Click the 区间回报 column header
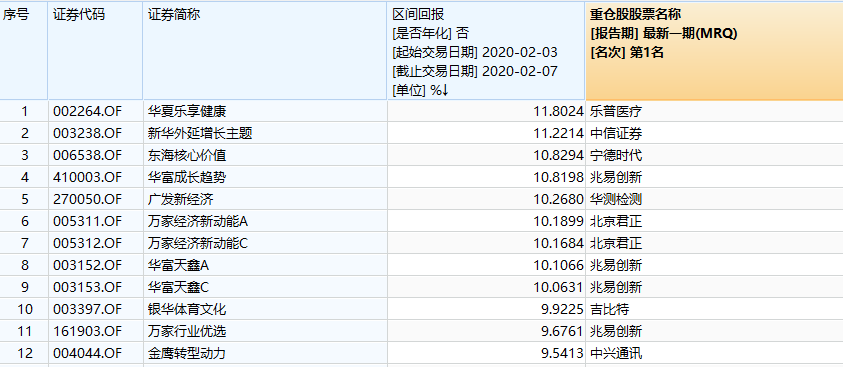Viewport: 843px width, 367px height. coord(486,51)
